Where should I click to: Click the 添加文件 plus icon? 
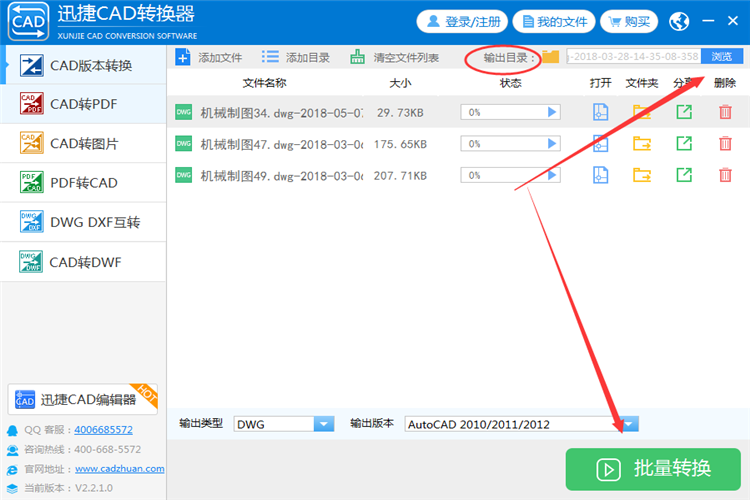click(x=183, y=57)
